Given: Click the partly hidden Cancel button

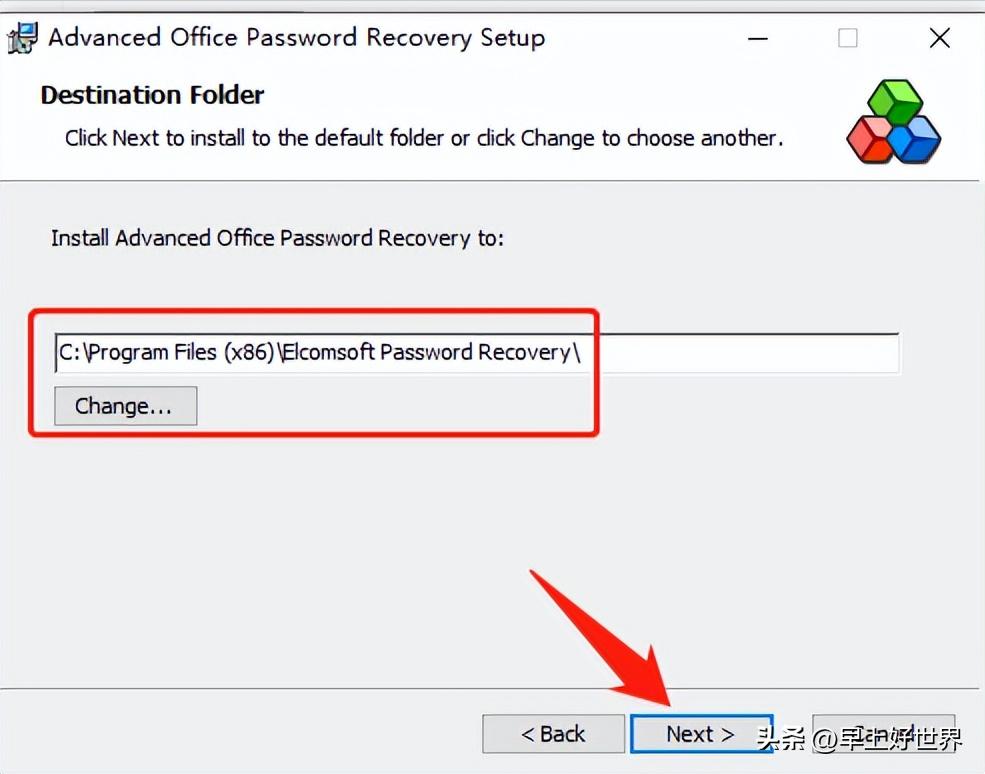Looking at the screenshot, I should pyautogui.click(x=883, y=733).
